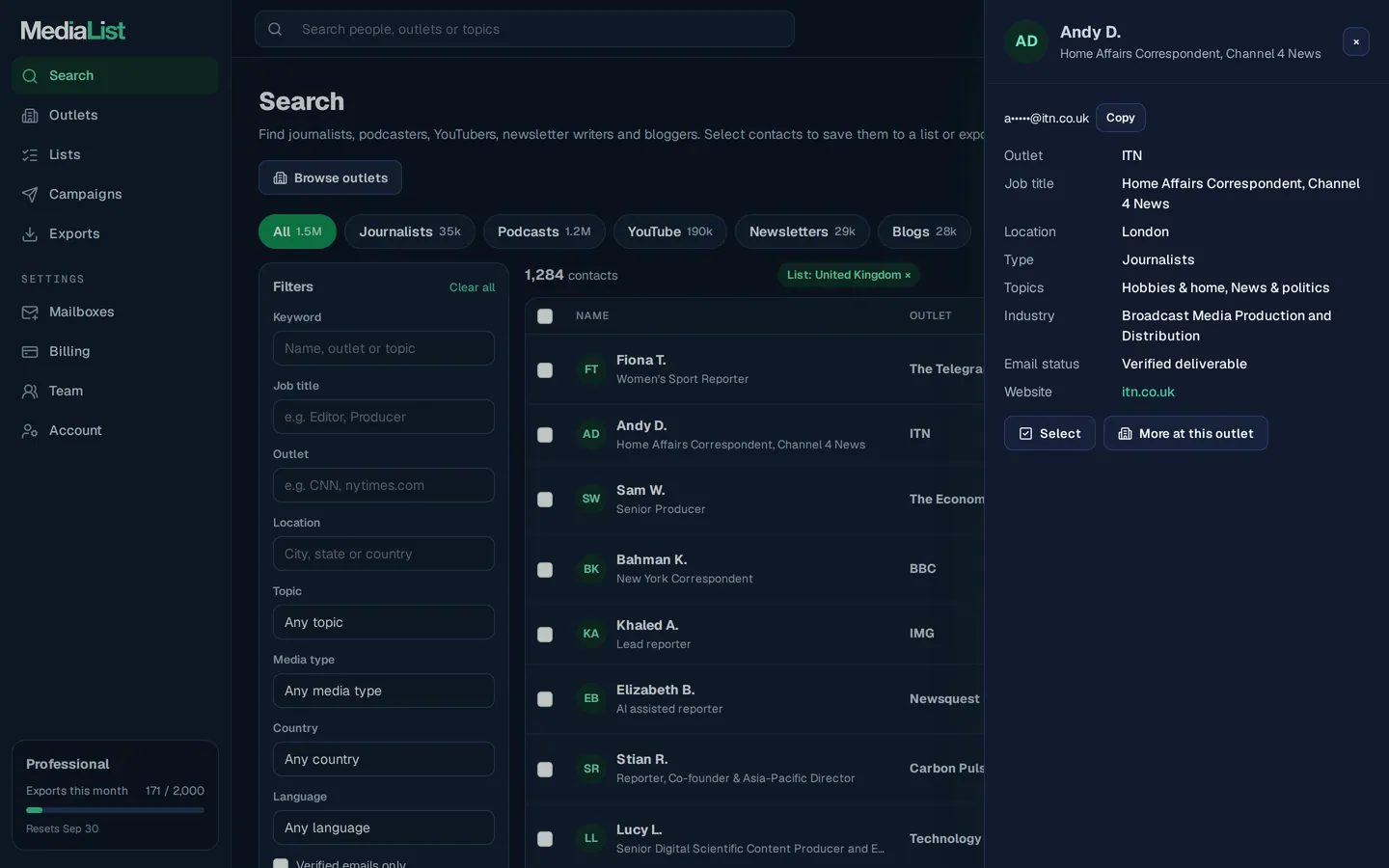Check the Bahman K. row checkbox
Viewport: 1389px width, 868px height.
click(545, 570)
